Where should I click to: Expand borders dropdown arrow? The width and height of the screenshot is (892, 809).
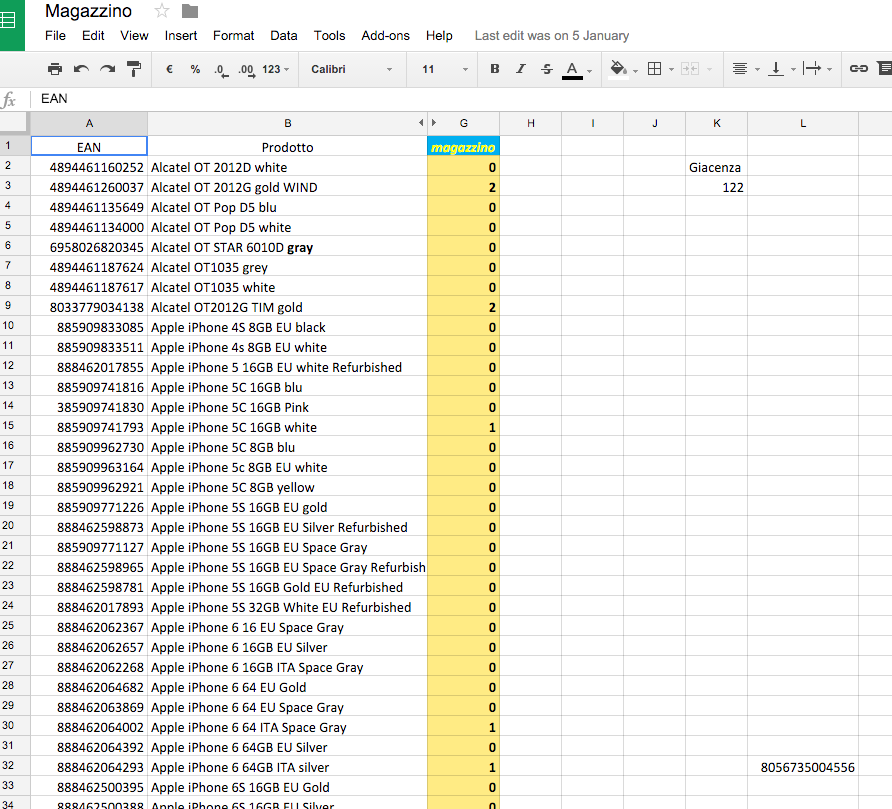(671, 70)
